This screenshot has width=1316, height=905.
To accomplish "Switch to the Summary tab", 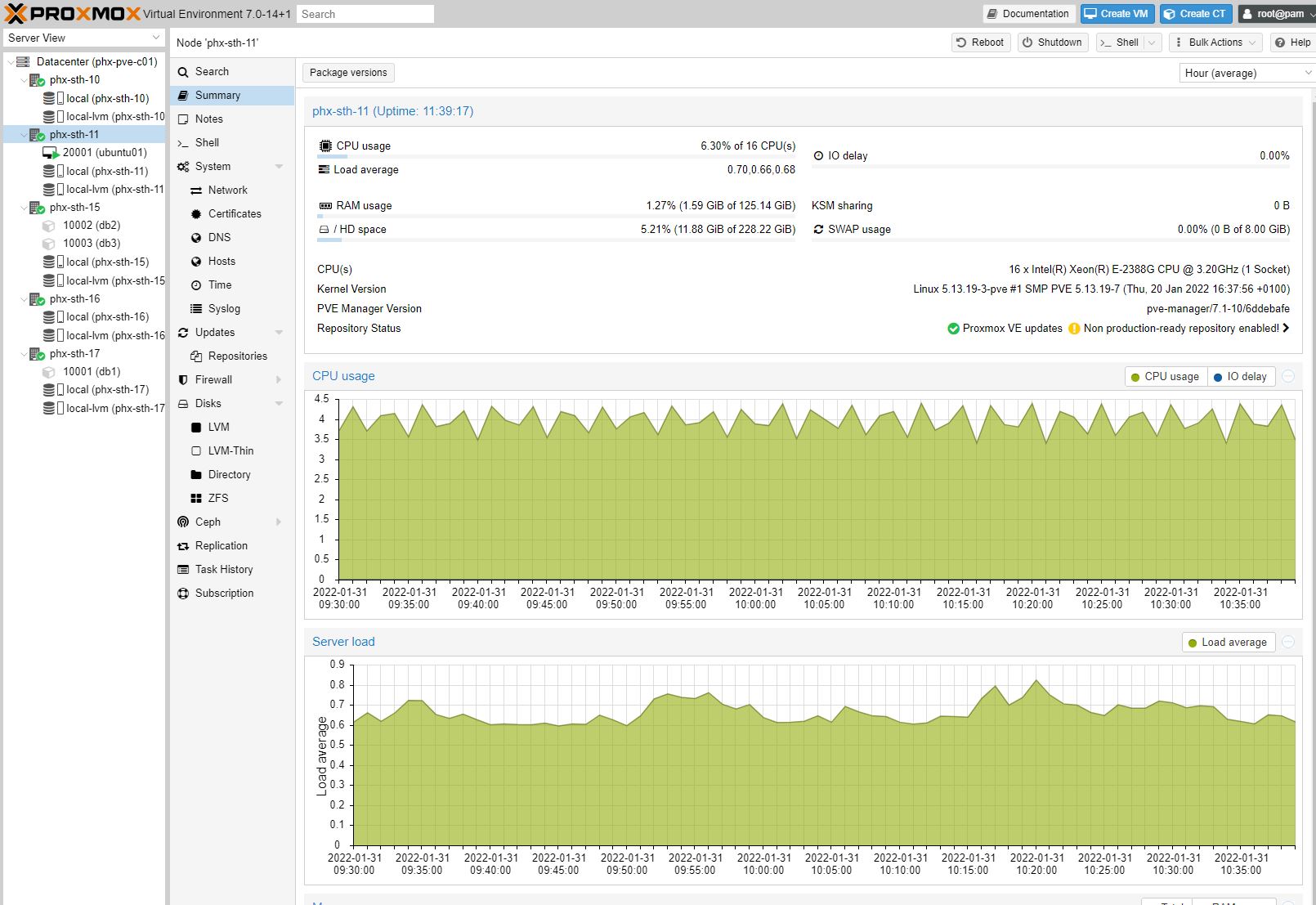I will (217, 95).
